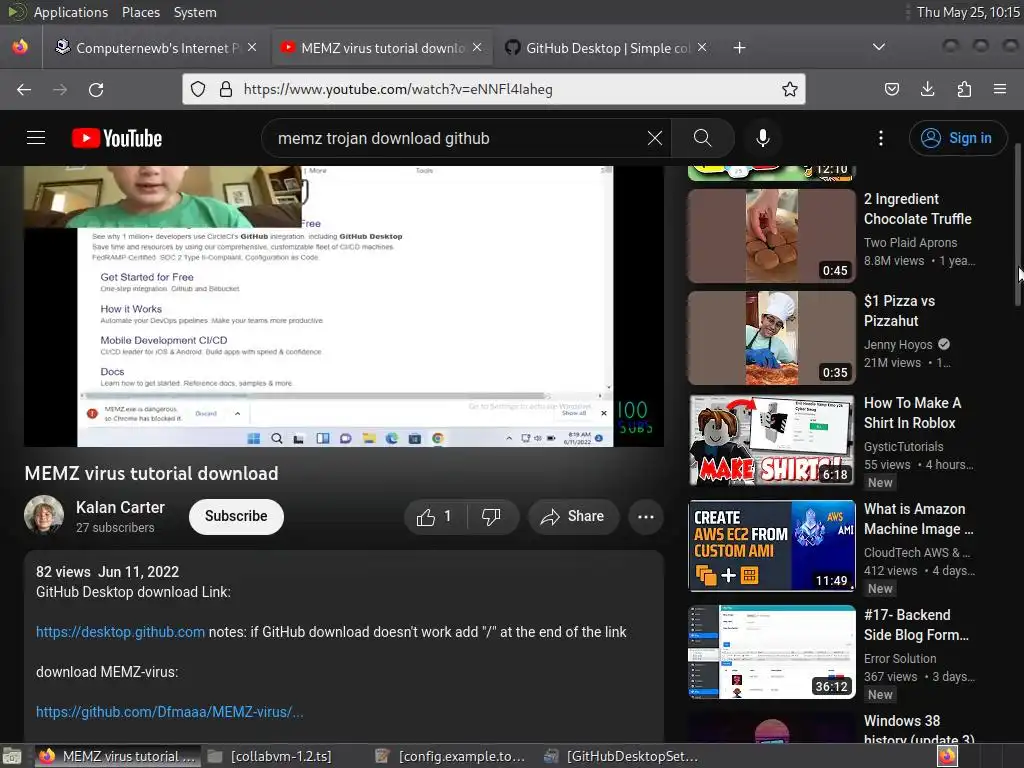Click the "What is Amazon Machine Image" title

pyautogui.click(x=919, y=519)
